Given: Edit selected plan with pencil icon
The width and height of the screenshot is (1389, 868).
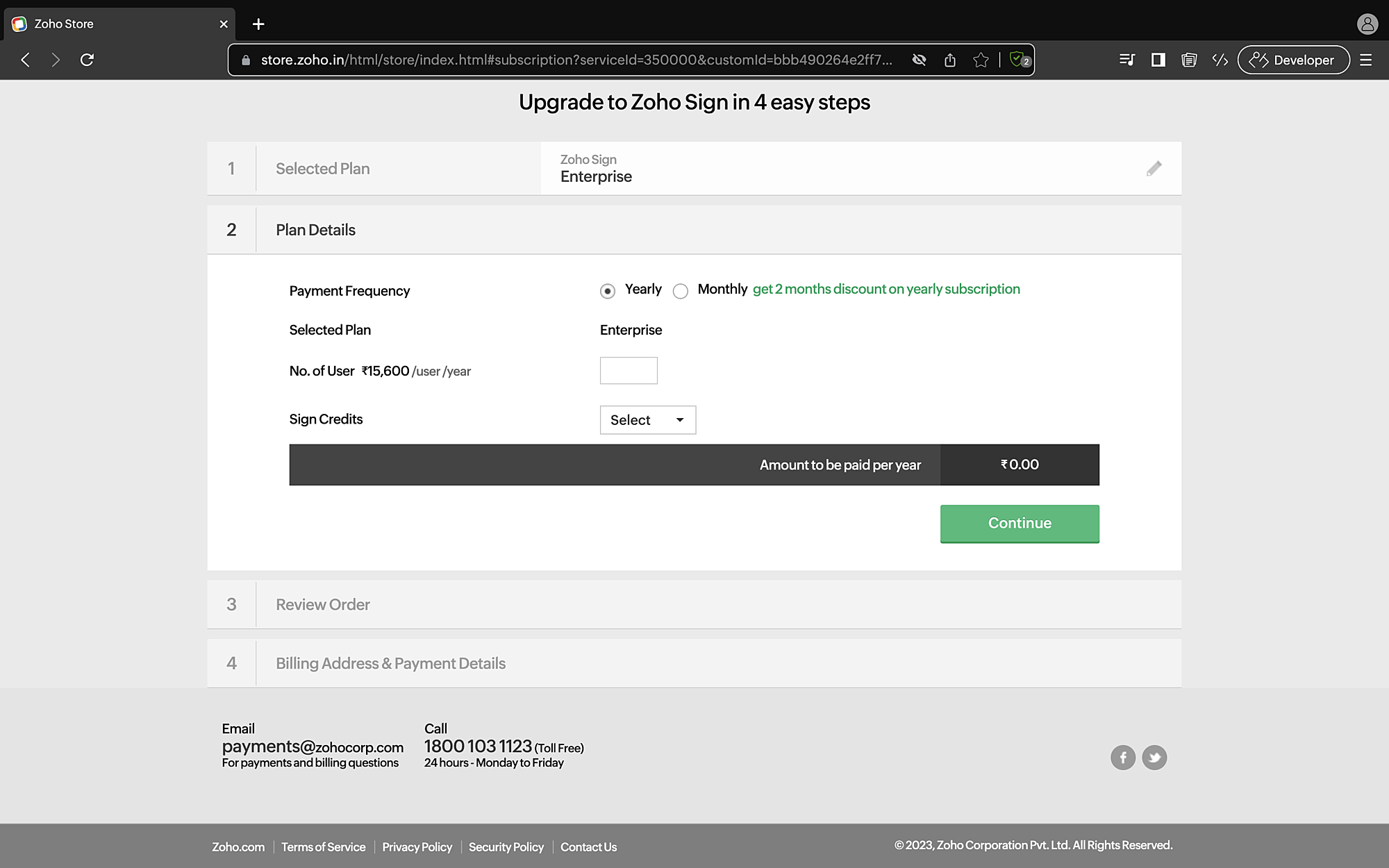Looking at the screenshot, I should [1154, 169].
